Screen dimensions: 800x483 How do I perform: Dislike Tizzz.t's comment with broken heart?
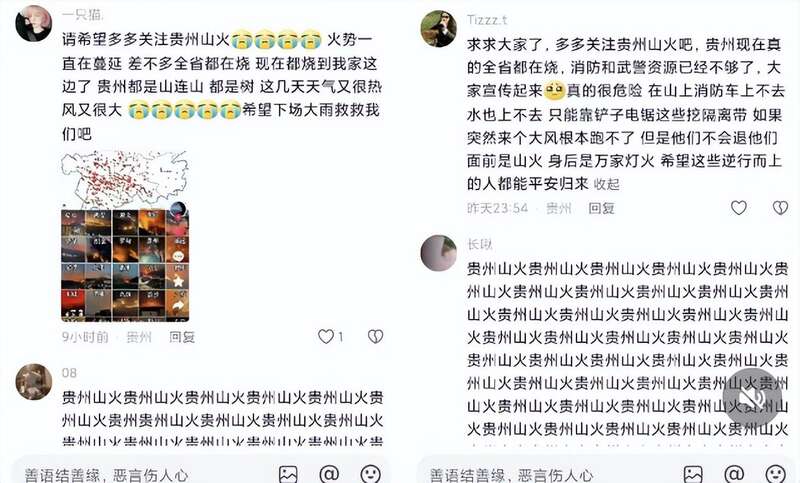[781, 208]
